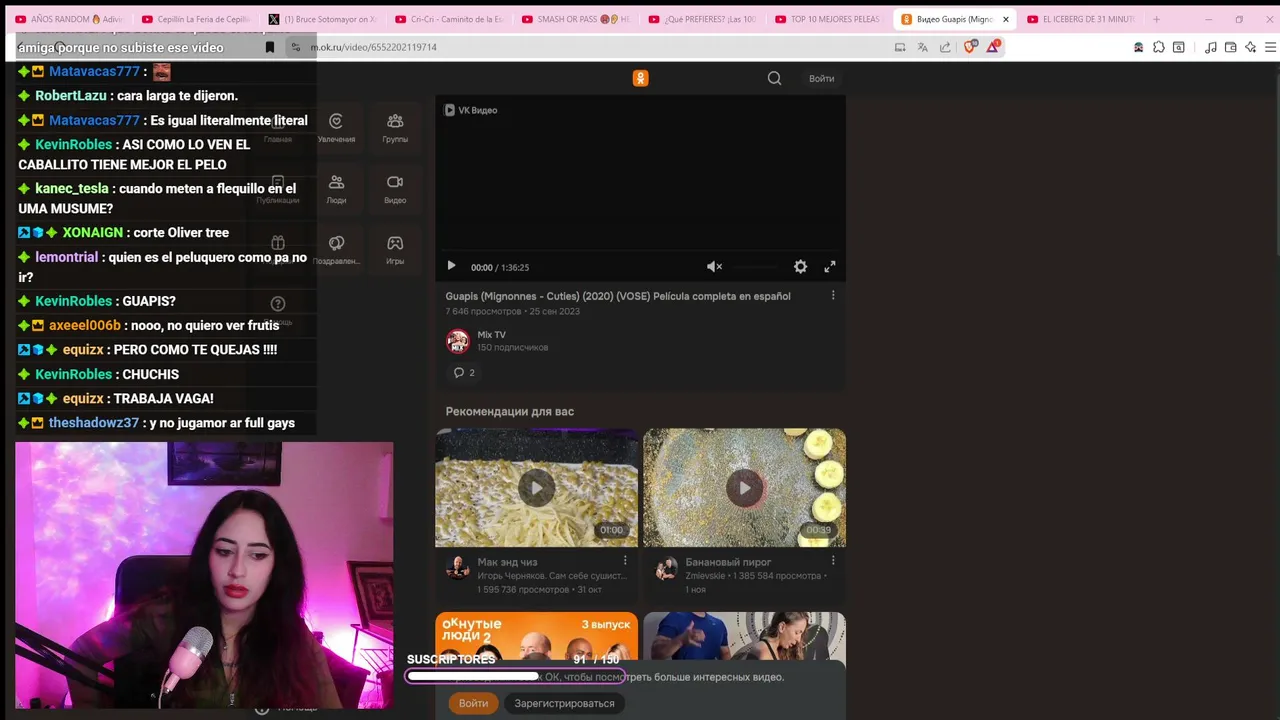1280x720 pixels.
Task: Open Mix TV channel name link
Action: (x=491, y=335)
